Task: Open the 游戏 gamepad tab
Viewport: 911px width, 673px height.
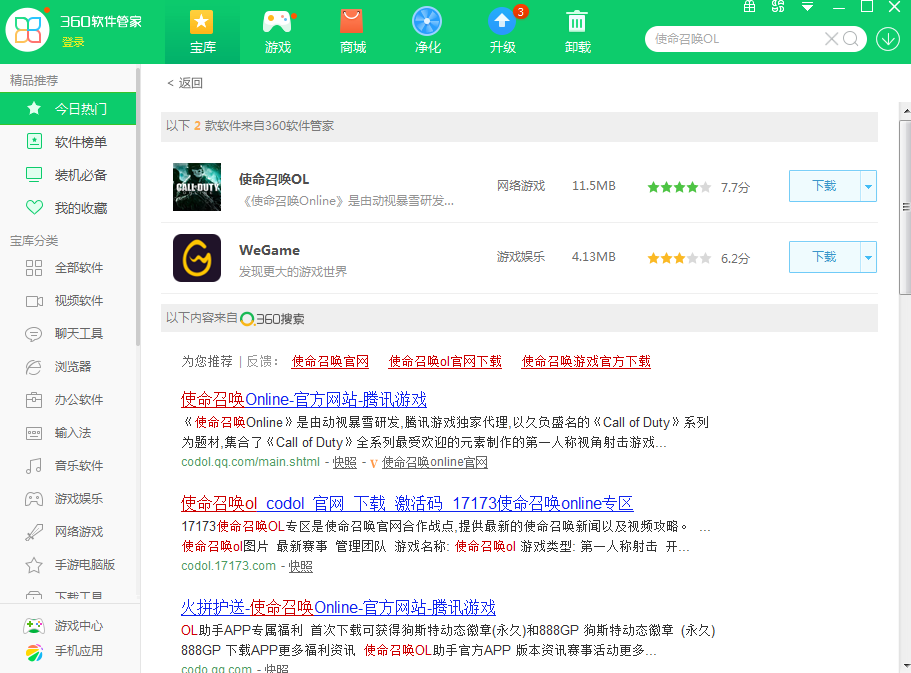Action: click(x=278, y=32)
